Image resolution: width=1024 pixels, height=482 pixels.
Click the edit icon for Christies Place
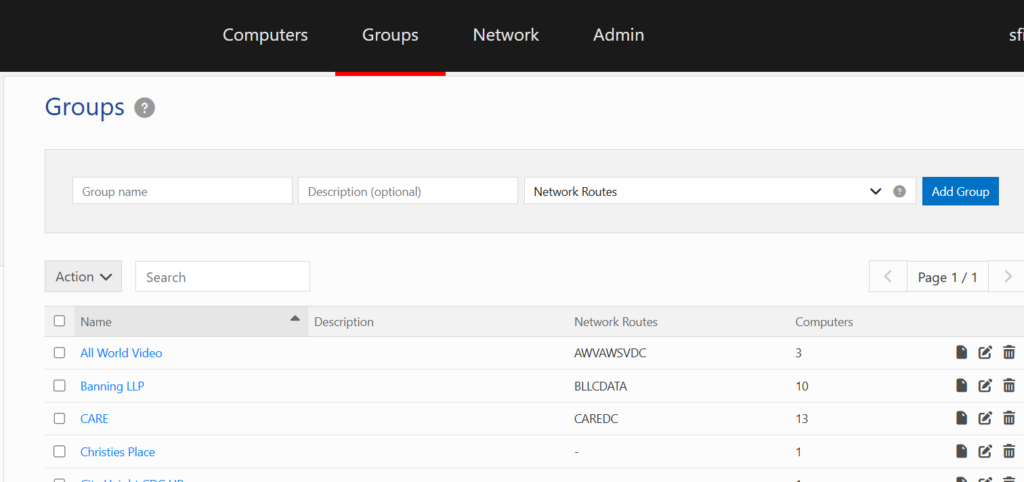point(985,452)
